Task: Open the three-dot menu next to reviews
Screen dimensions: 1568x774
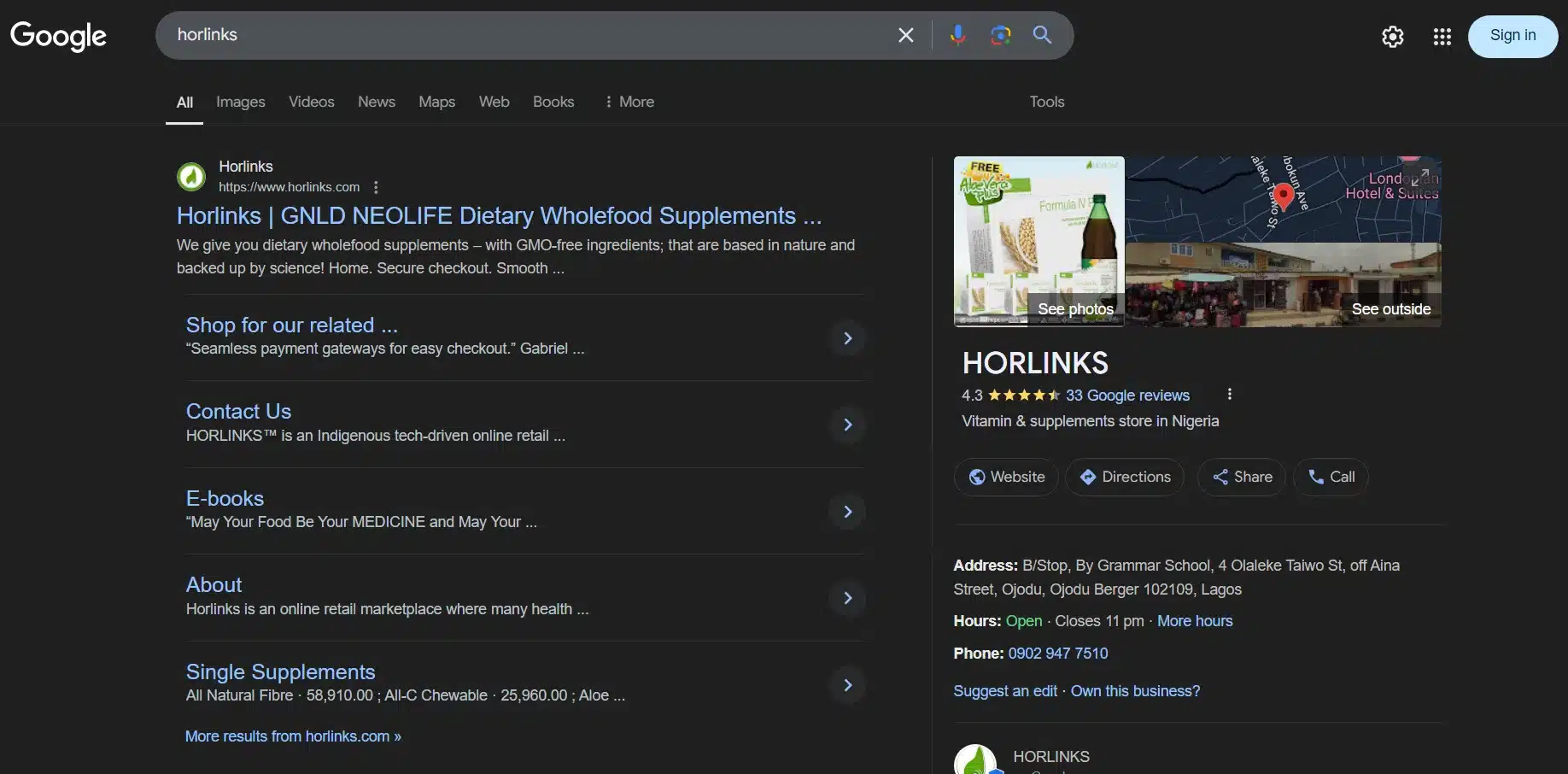Action: point(1229,395)
